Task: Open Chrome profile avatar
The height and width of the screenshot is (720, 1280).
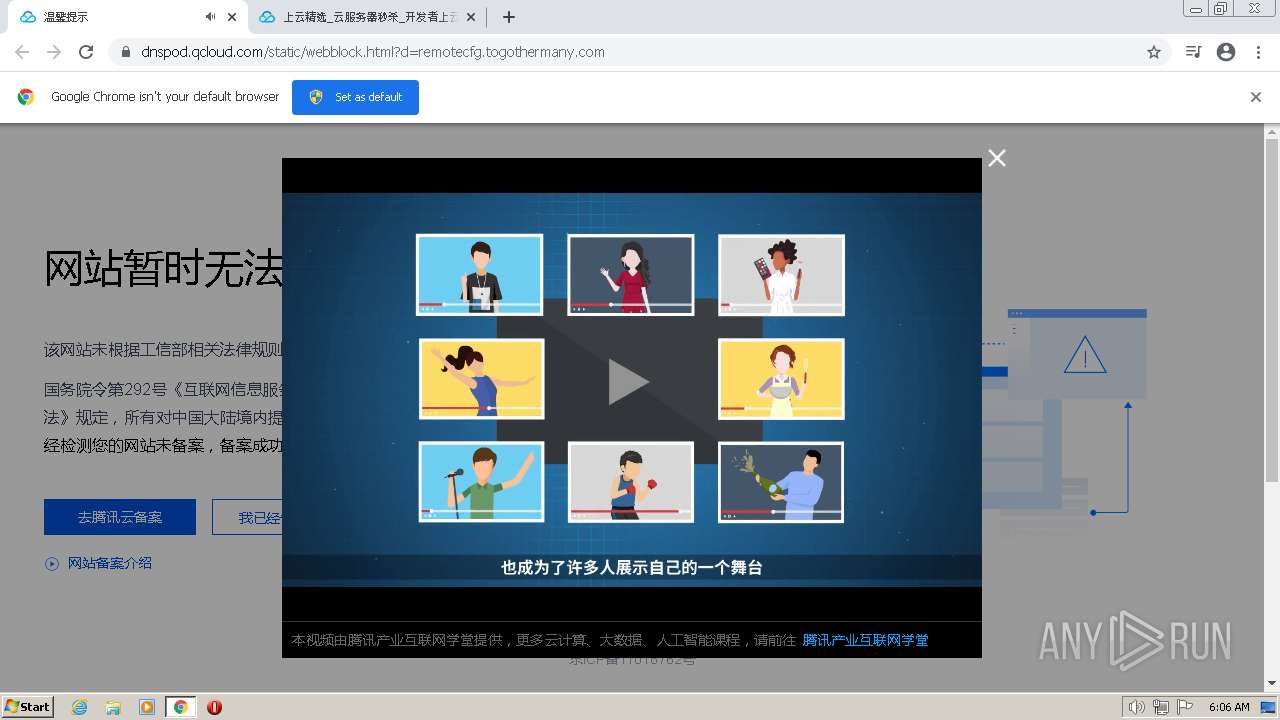Action: pyautogui.click(x=1226, y=52)
